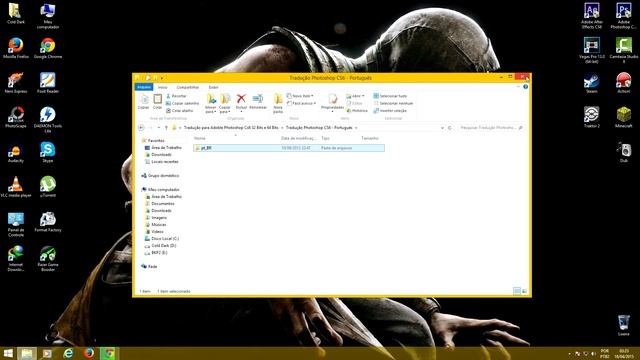Click the Colar clipboard icon
640x360 pixels.
[158, 101]
